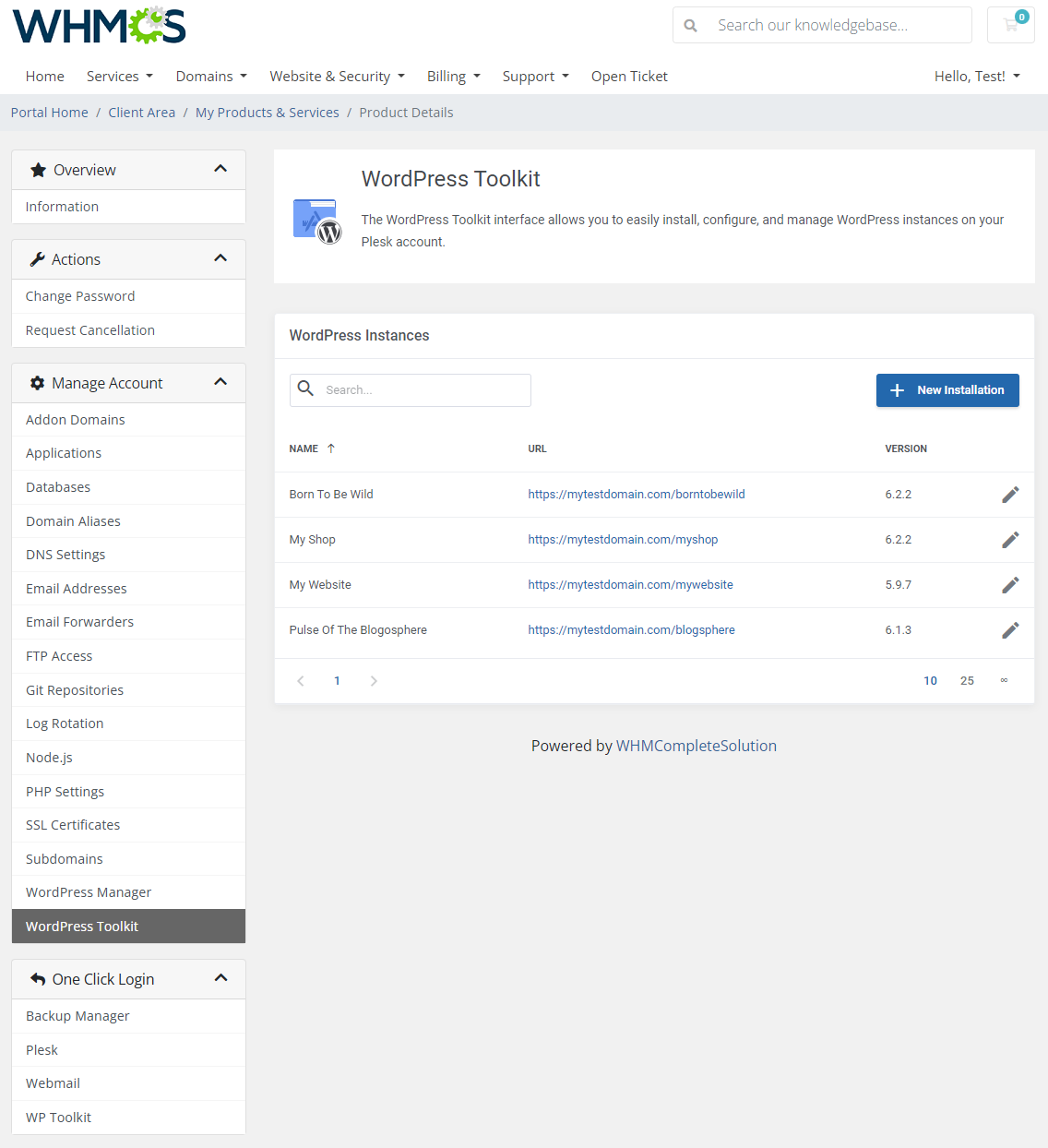Open the shopping cart icon

click(x=1010, y=25)
